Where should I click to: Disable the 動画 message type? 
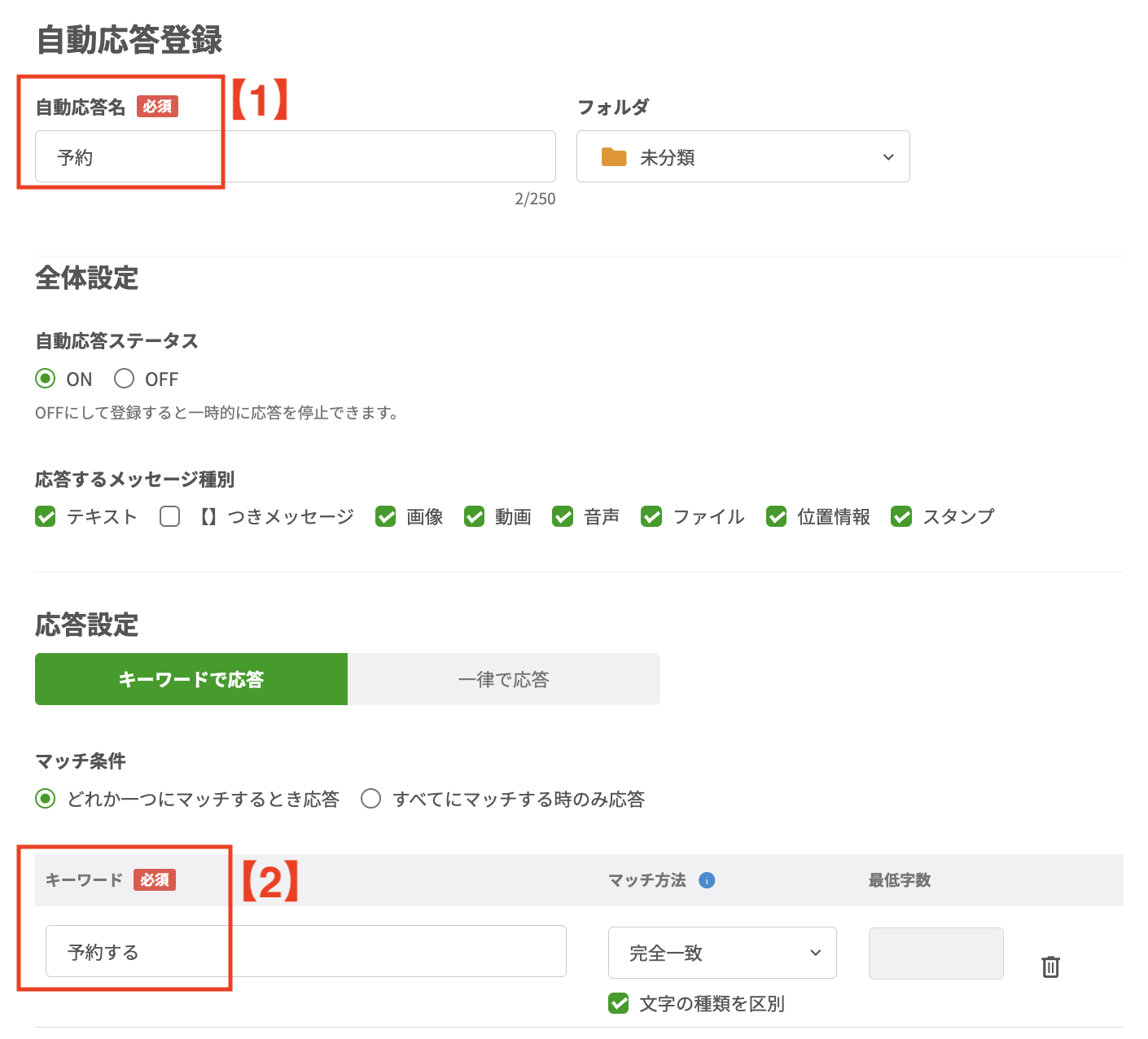tap(474, 516)
